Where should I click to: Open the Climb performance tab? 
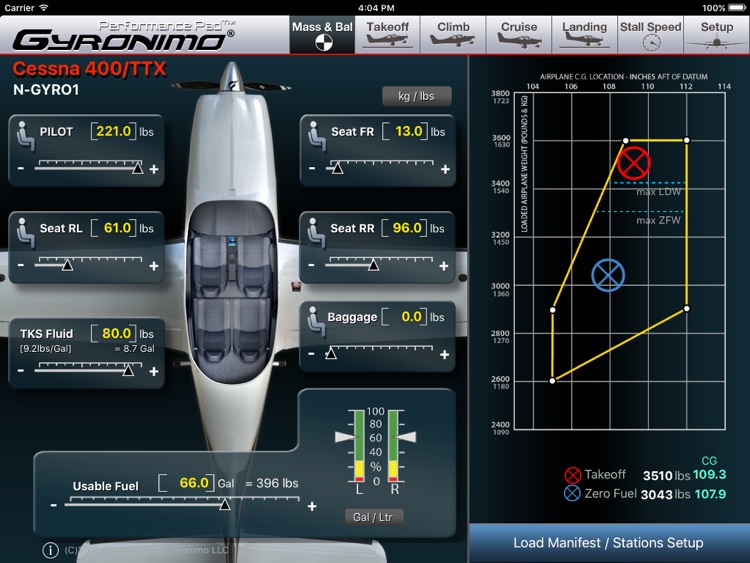pyautogui.click(x=453, y=35)
